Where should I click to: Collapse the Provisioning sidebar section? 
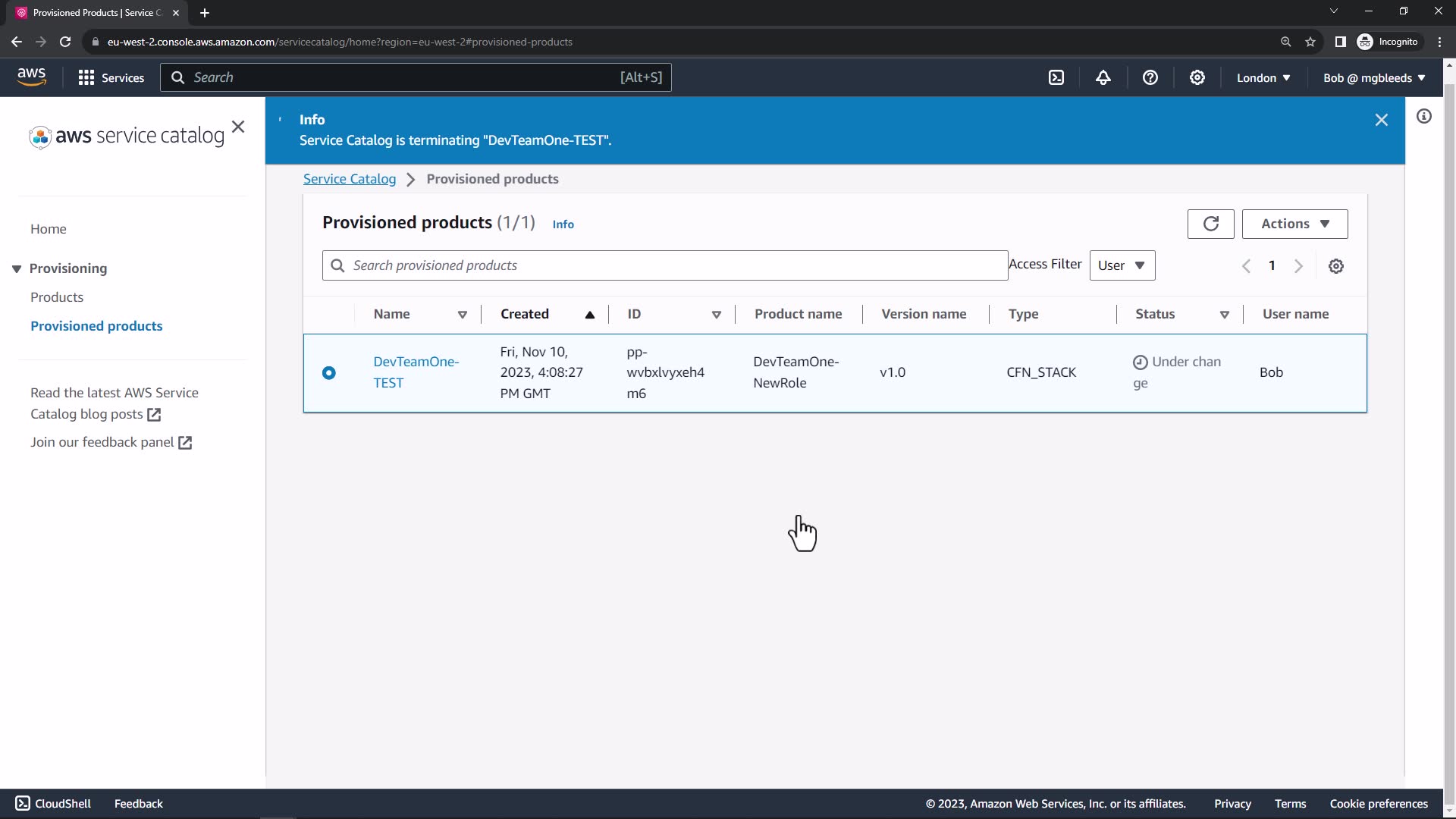coord(17,268)
